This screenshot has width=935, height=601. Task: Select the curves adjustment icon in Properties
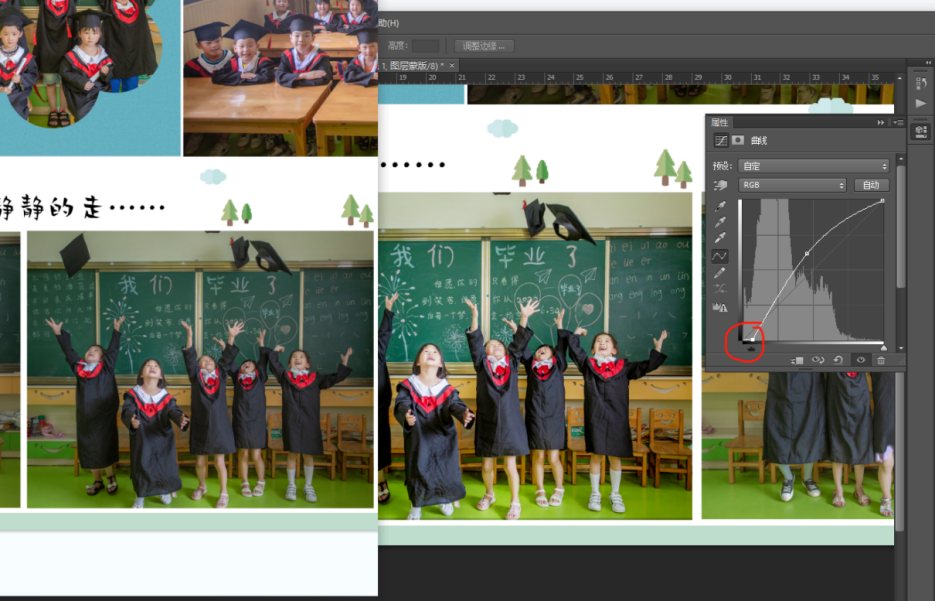[721, 141]
